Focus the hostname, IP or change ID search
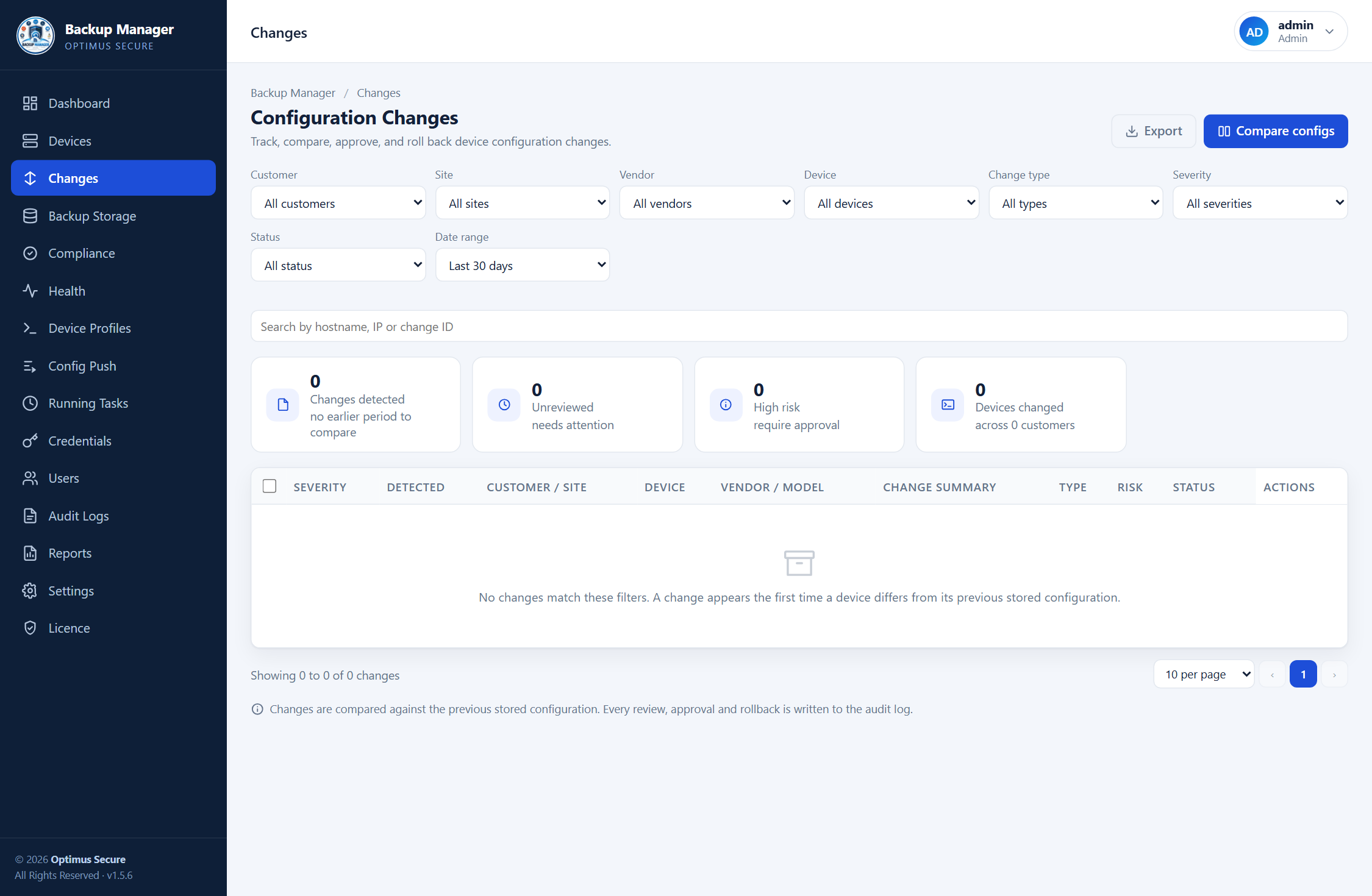 [x=799, y=327]
